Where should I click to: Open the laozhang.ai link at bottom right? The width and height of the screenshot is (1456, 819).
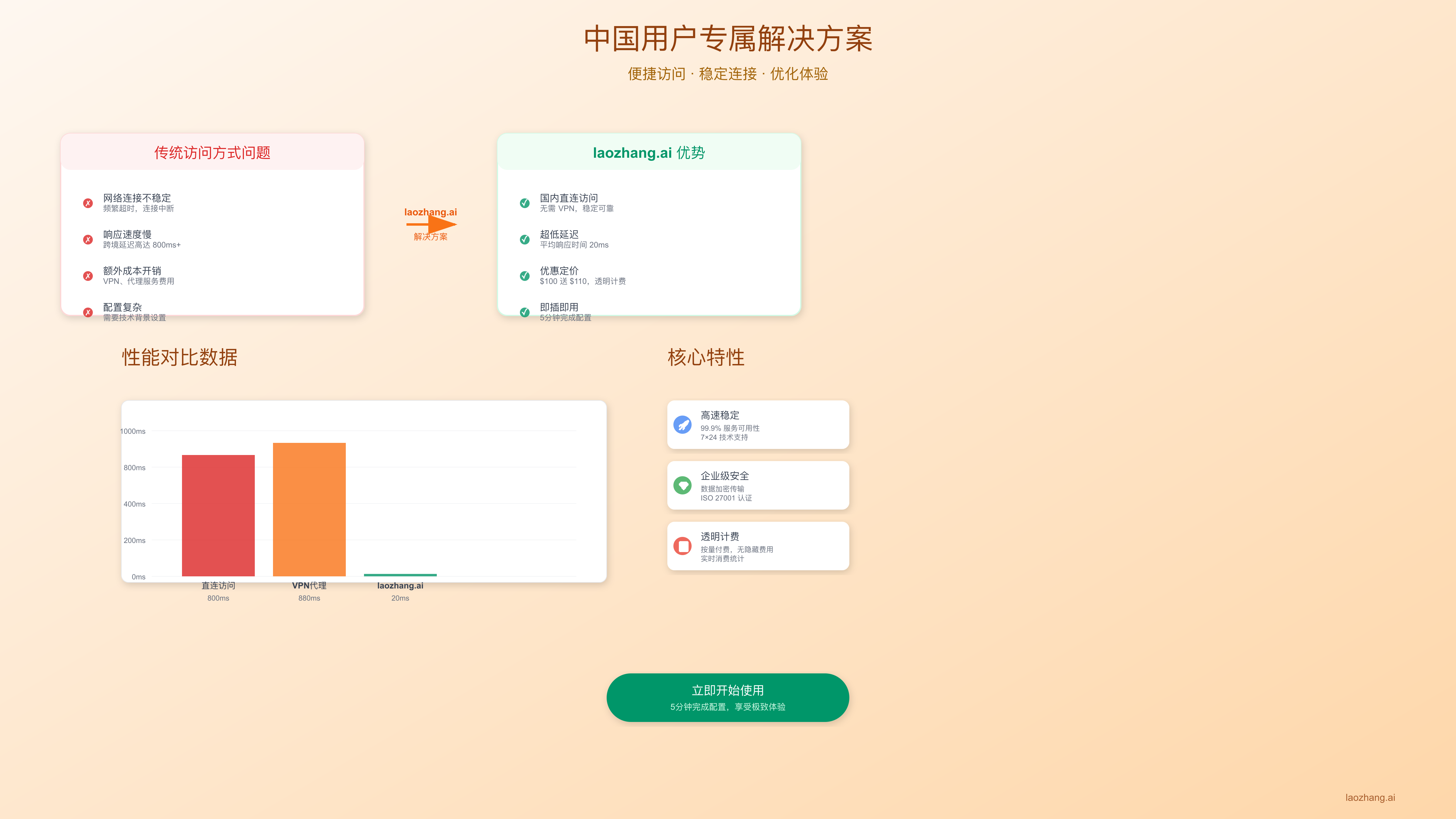pyautogui.click(x=1370, y=797)
